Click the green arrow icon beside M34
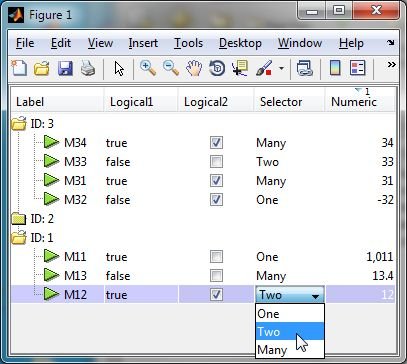This screenshot has width=407, height=364. 52,143
